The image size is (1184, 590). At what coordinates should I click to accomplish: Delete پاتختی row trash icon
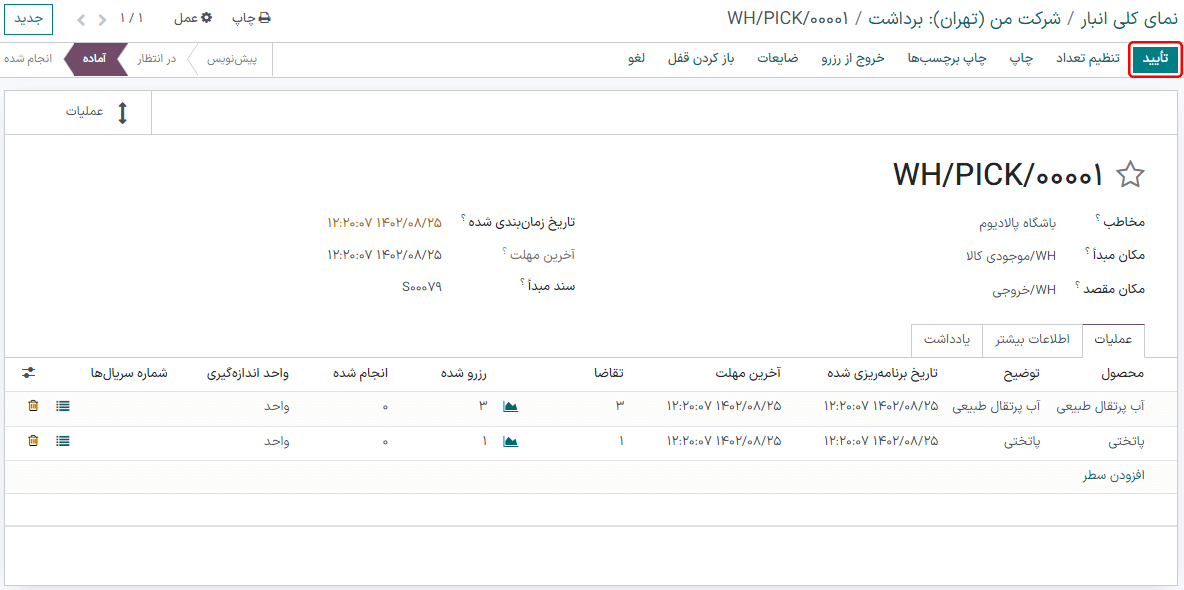(32, 440)
